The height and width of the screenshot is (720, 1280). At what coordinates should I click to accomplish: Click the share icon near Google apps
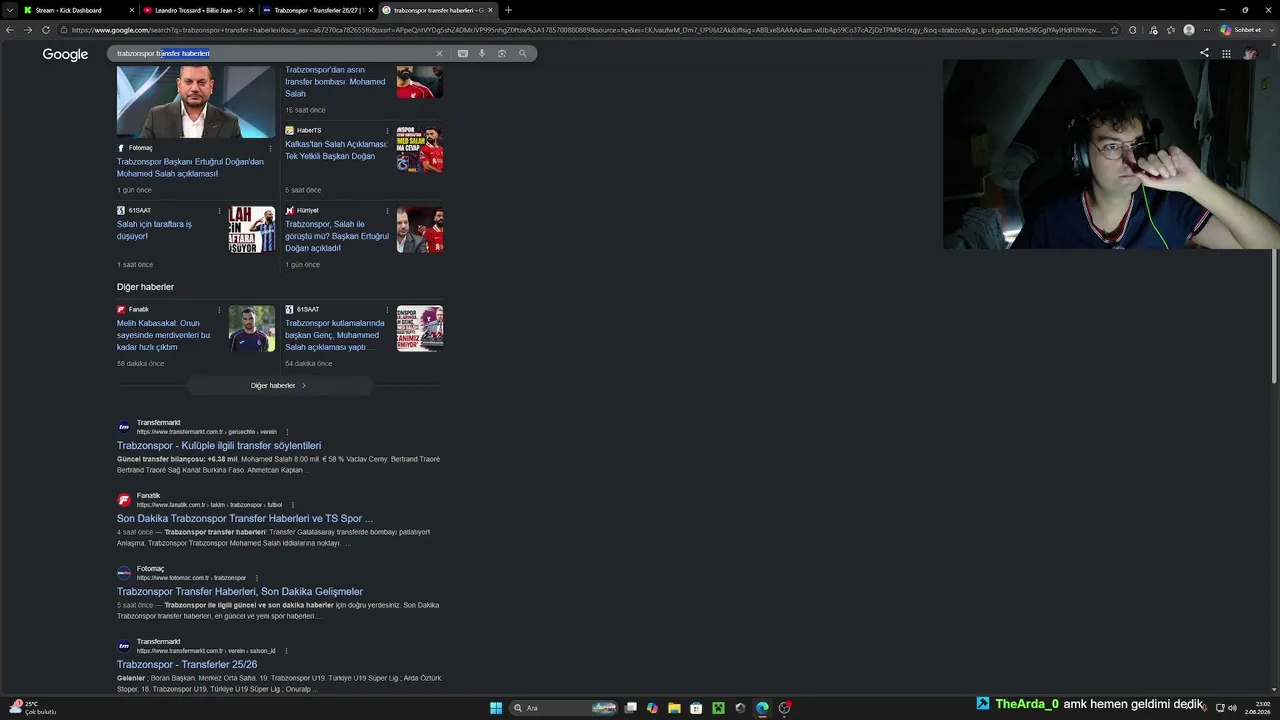pos(1204,53)
